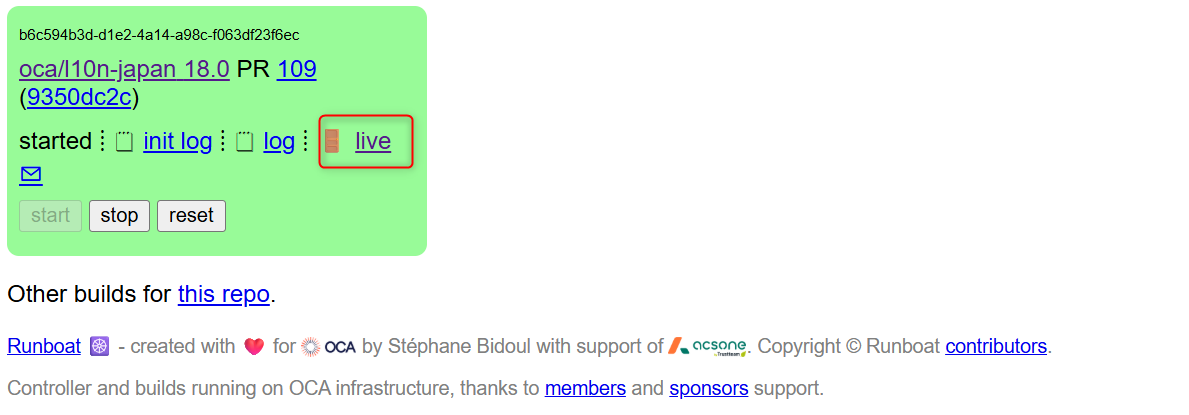Viewport: 1189px width, 415px height.
Task: Click the acsone logo in footer
Action: [708, 347]
